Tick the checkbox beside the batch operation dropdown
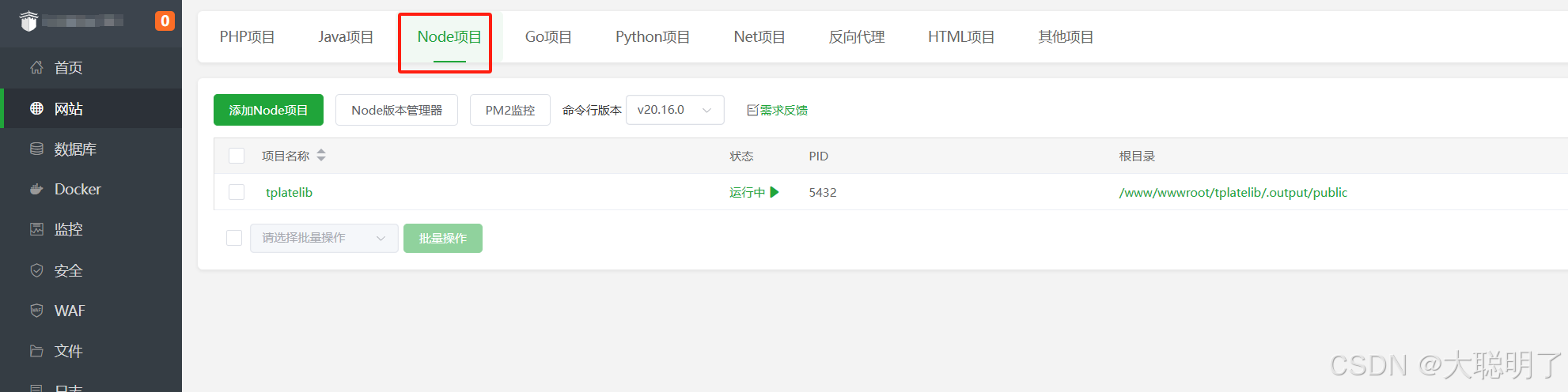This screenshot has height=392, width=1568. pos(234,238)
